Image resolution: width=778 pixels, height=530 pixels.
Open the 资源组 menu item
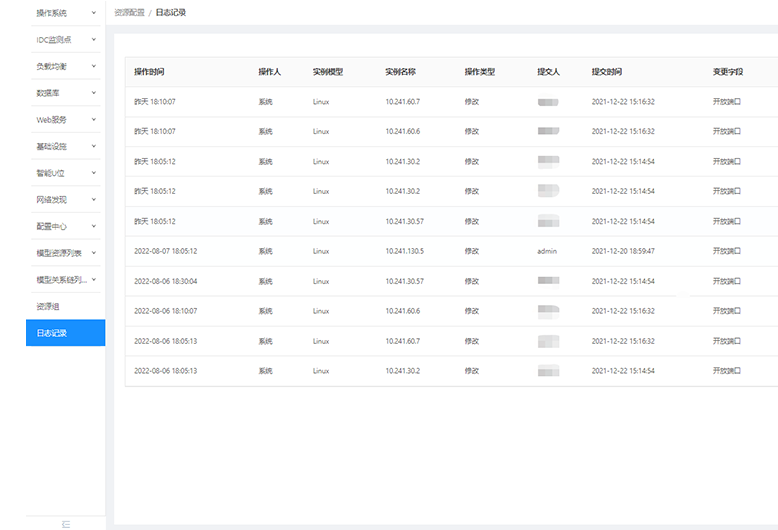click(x=48, y=306)
